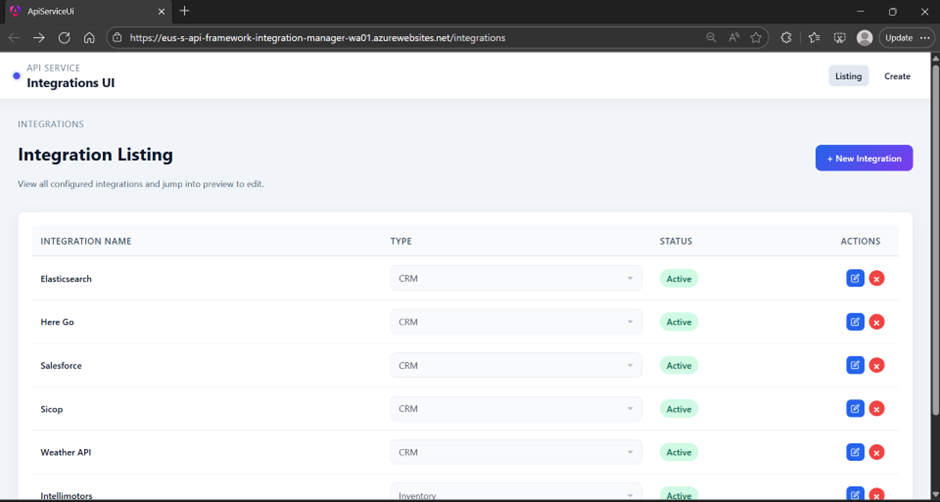The height and width of the screenshot is (502, 940).
Task: Open type dropdown for Weather API
Action: (516, 452)
